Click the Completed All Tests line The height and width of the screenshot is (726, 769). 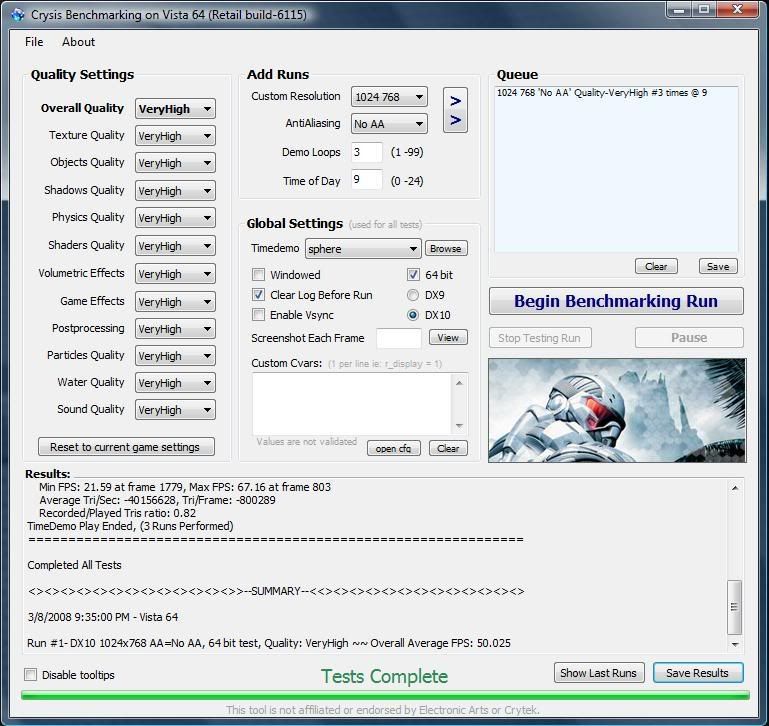point(74,565)
